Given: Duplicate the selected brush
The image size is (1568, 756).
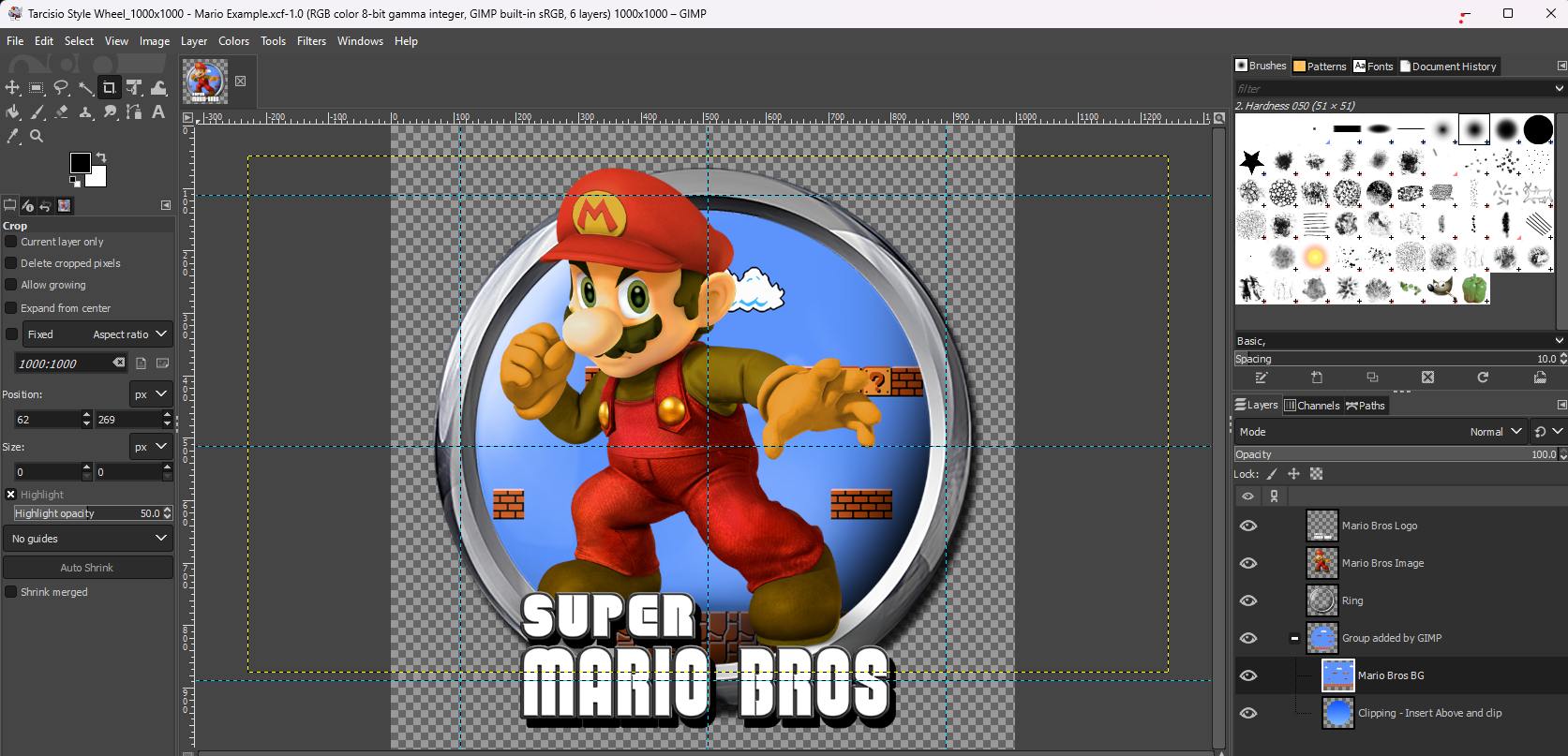Looking at the screenshot, I should click(x=1372, y=378).
